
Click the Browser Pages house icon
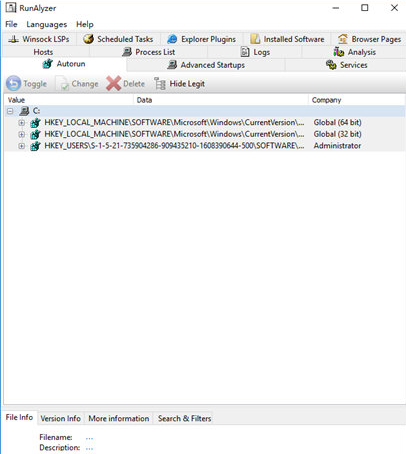click(342, 39)
